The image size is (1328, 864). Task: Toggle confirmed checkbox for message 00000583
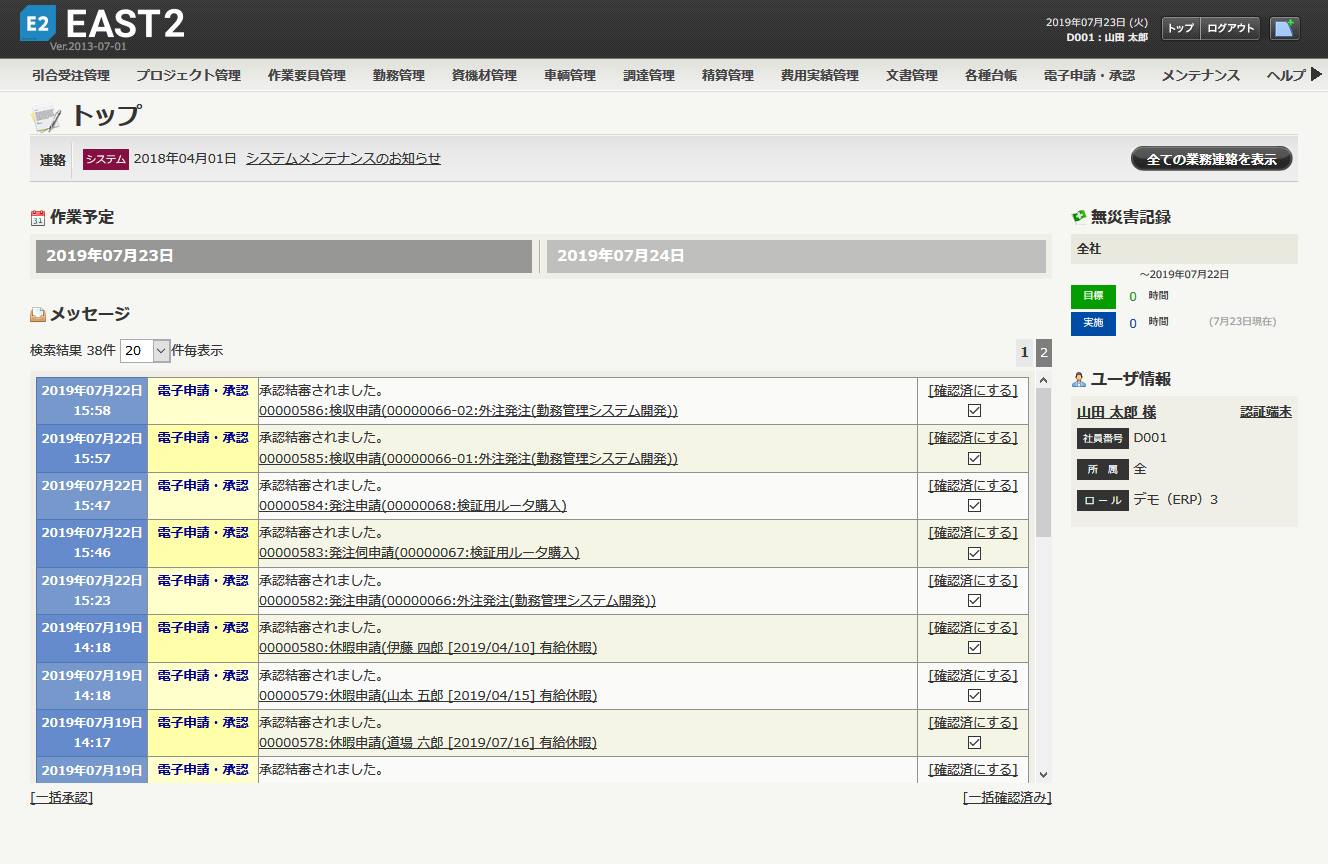(974, 553)
